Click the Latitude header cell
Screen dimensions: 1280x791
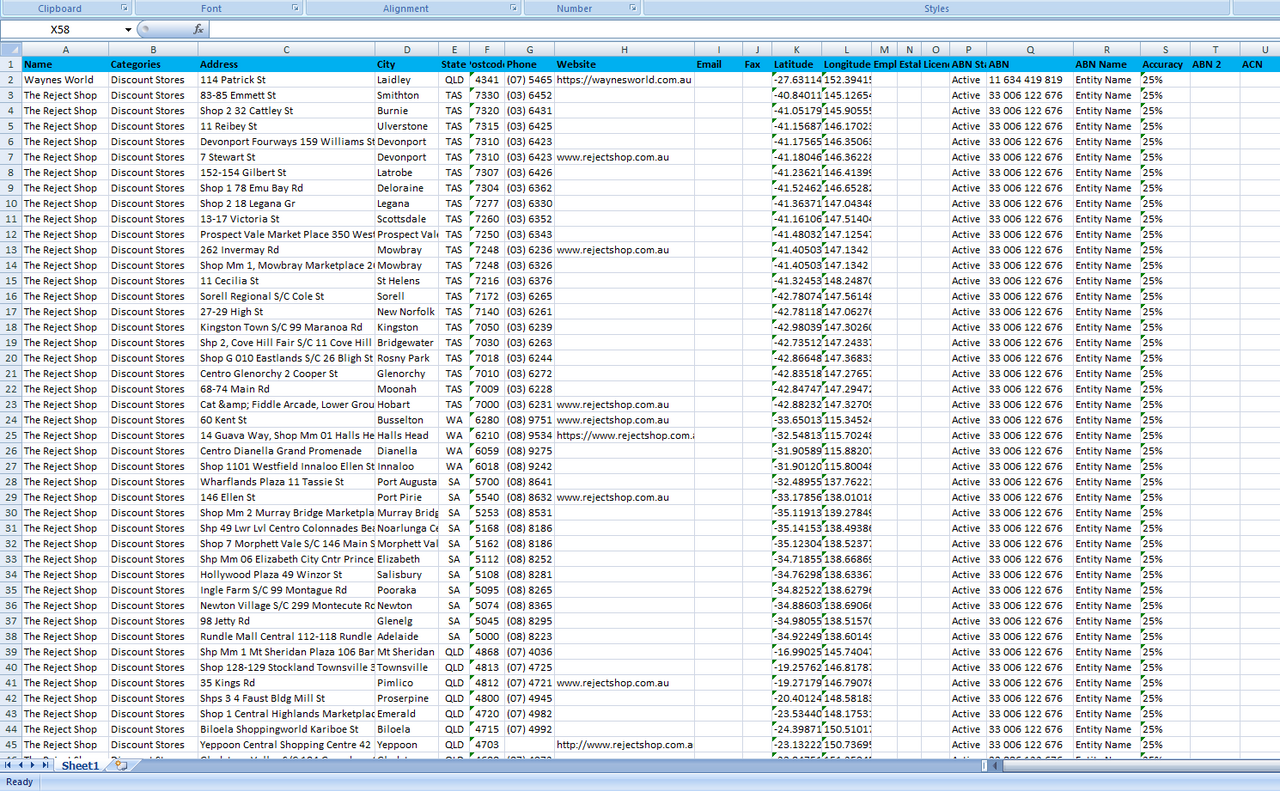click(x=797, y=64)
